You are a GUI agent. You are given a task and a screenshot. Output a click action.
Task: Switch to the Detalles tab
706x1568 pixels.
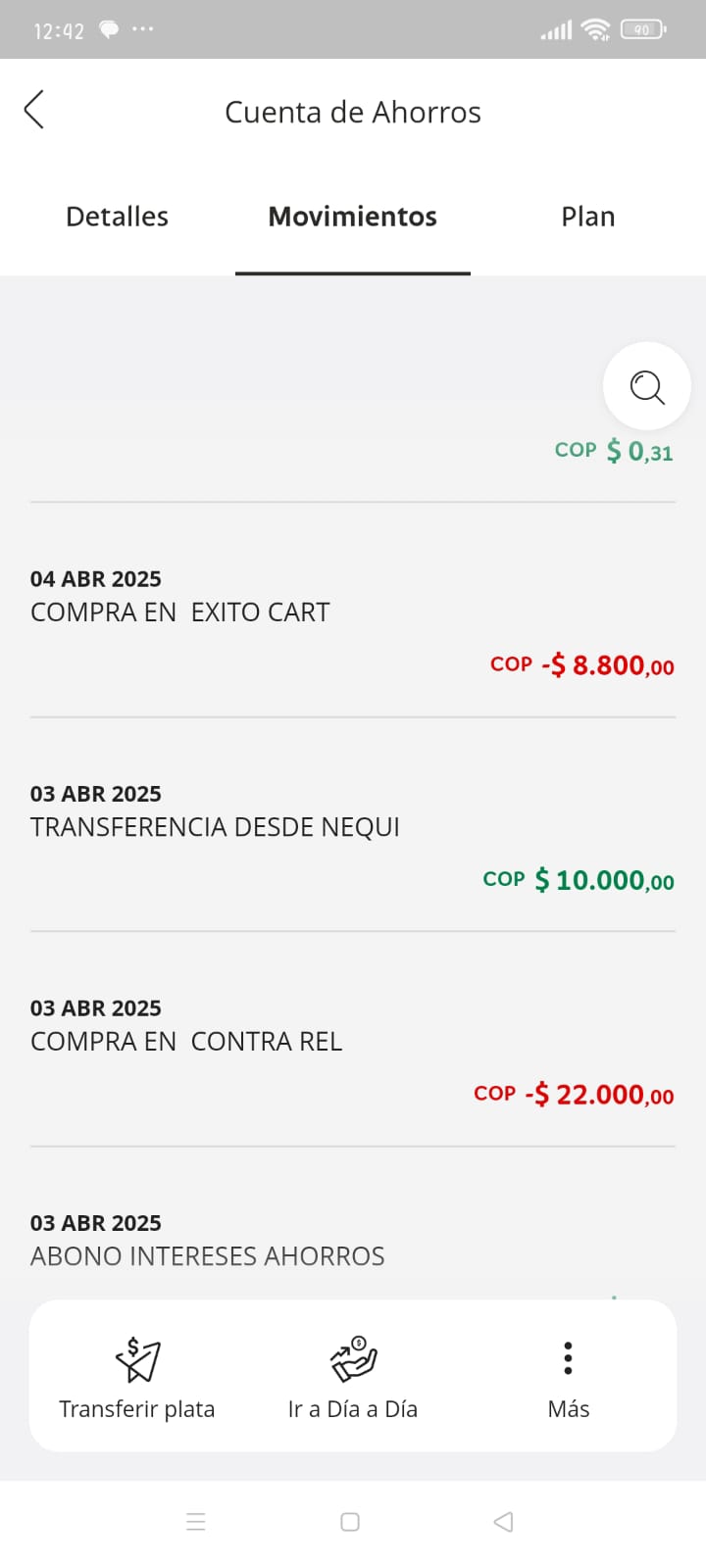(x=117, y=217)
